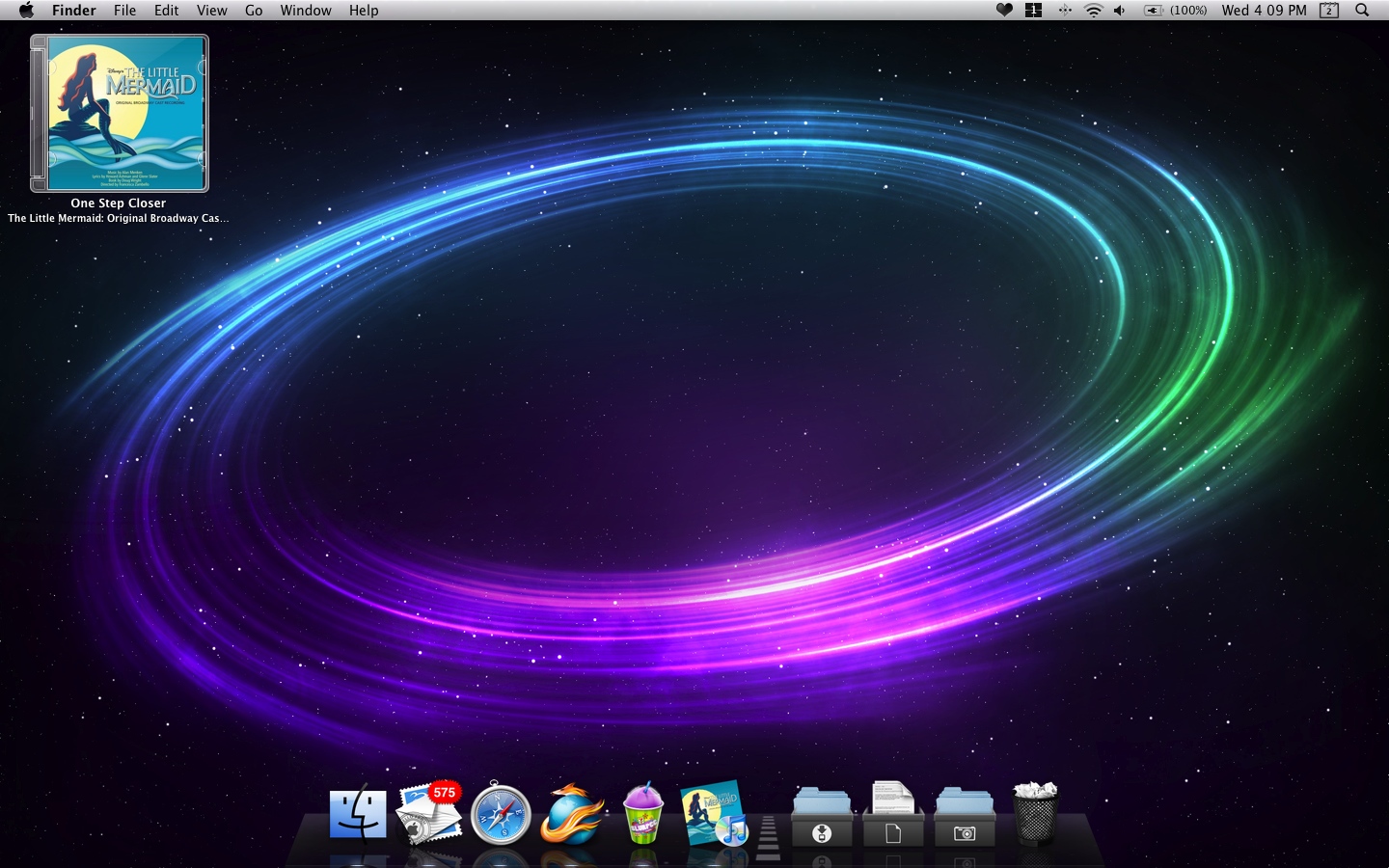The width and height of the screenshot is (1389, 868).
Task: Open Mail with 575 unread badge
Action: pos(429,815)
